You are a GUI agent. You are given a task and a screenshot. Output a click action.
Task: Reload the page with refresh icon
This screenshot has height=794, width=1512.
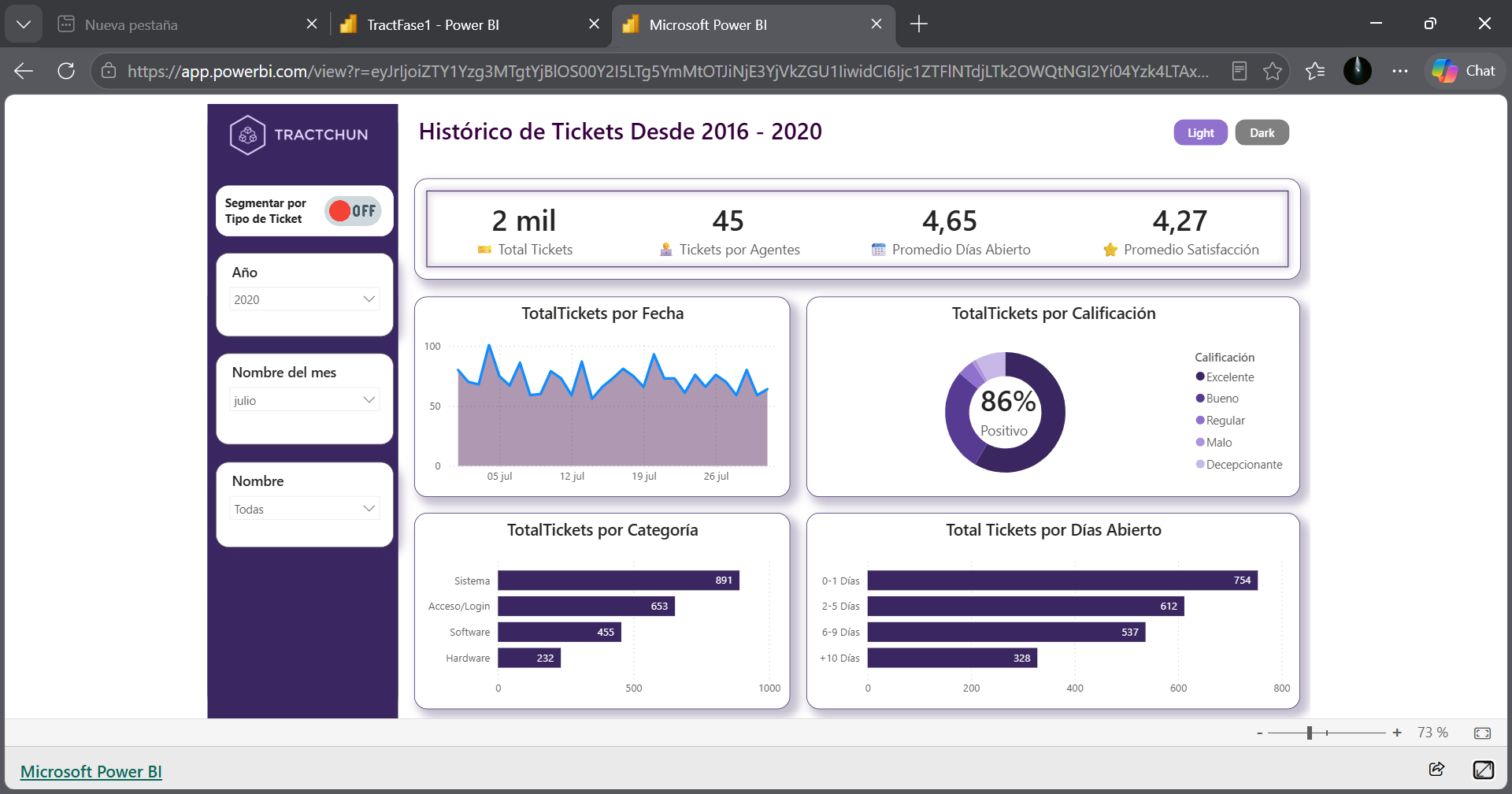tap(66, 71)
